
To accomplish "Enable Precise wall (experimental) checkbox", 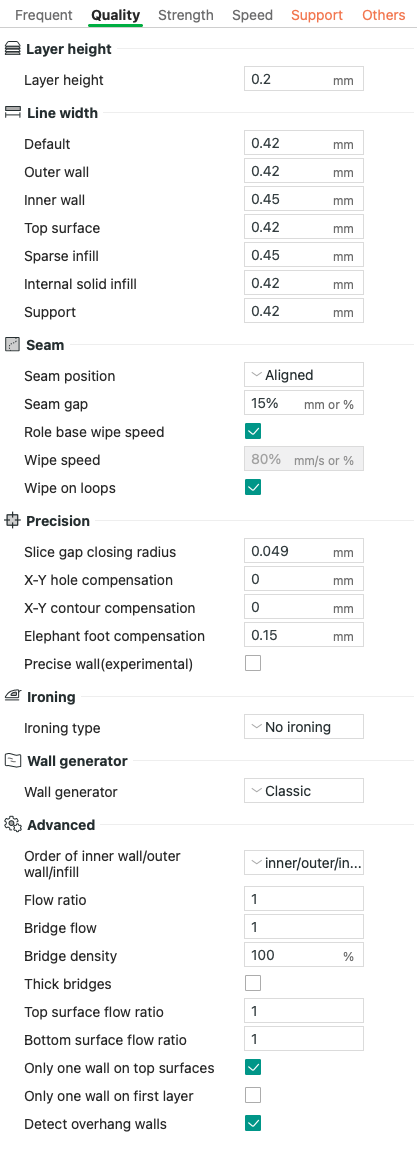I will [253, 663].
